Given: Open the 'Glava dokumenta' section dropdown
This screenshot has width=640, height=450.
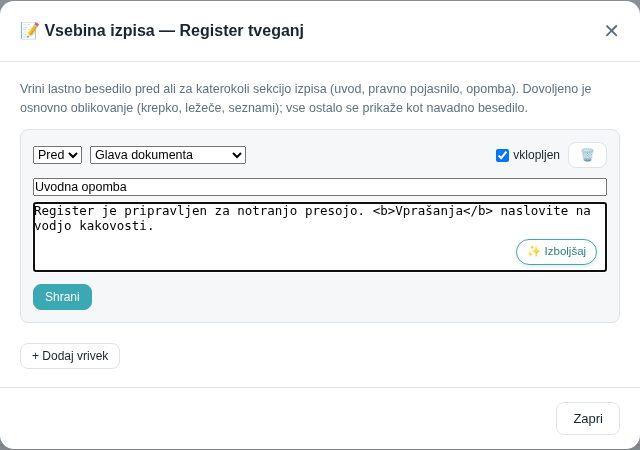Looking at the screenshot, I should click(168, 155).
